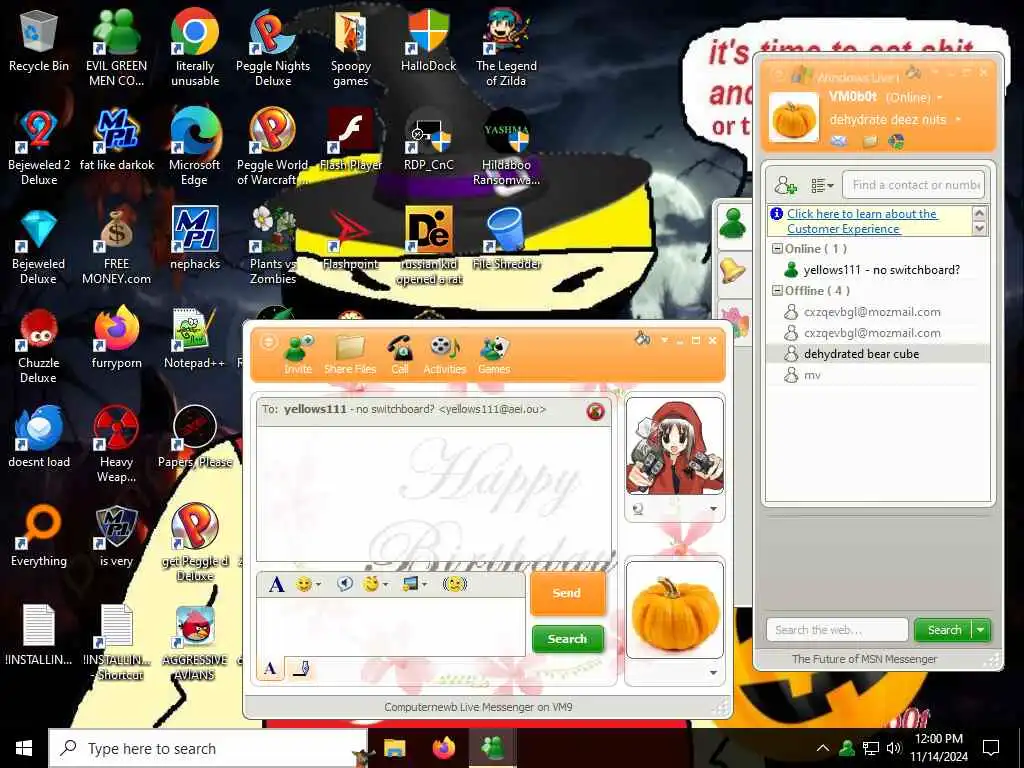Open Activities in the conversation window

click(444, 355)
